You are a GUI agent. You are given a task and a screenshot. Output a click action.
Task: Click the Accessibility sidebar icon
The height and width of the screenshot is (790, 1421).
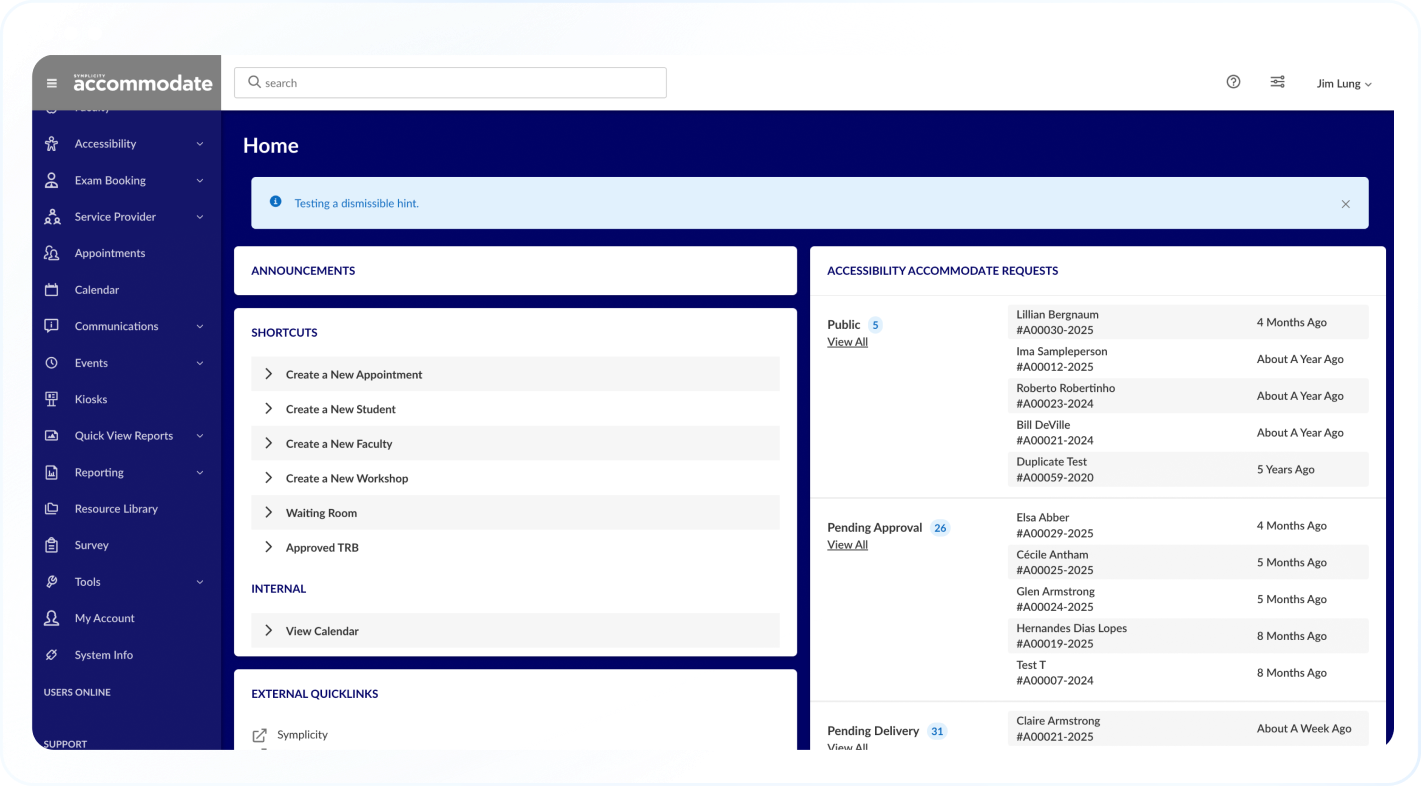(x=52, y=144)
